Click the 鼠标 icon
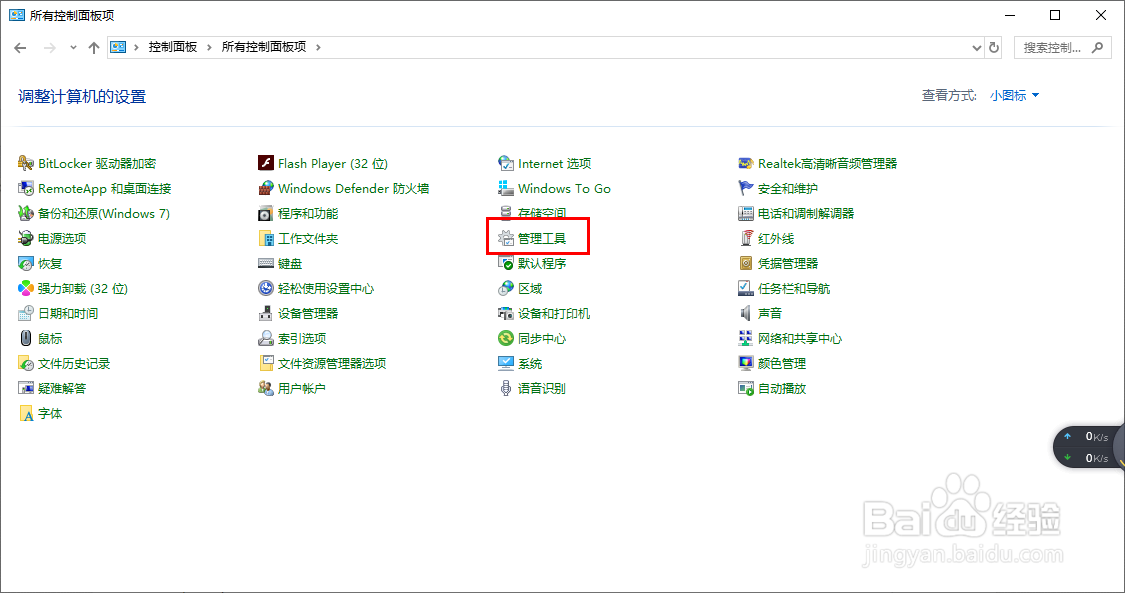Viewport: 1125px width, 593px height. [x=26, y=338]
